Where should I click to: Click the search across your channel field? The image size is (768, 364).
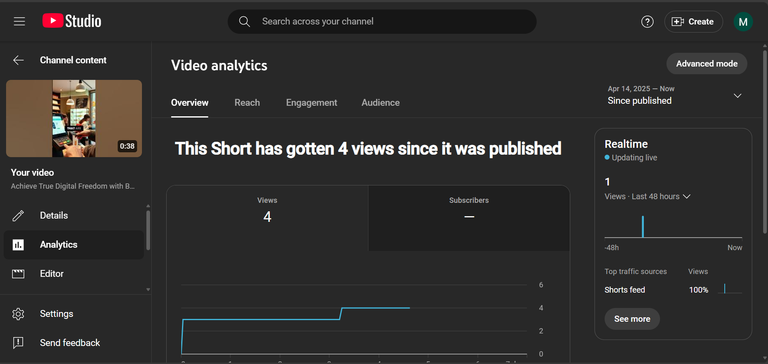pos(382,22)
